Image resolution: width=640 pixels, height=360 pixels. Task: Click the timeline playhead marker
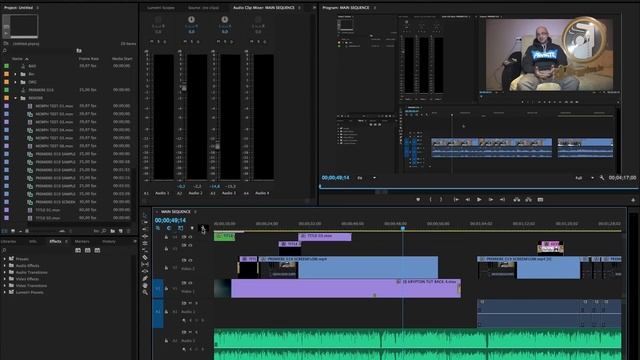coord(402,228)
